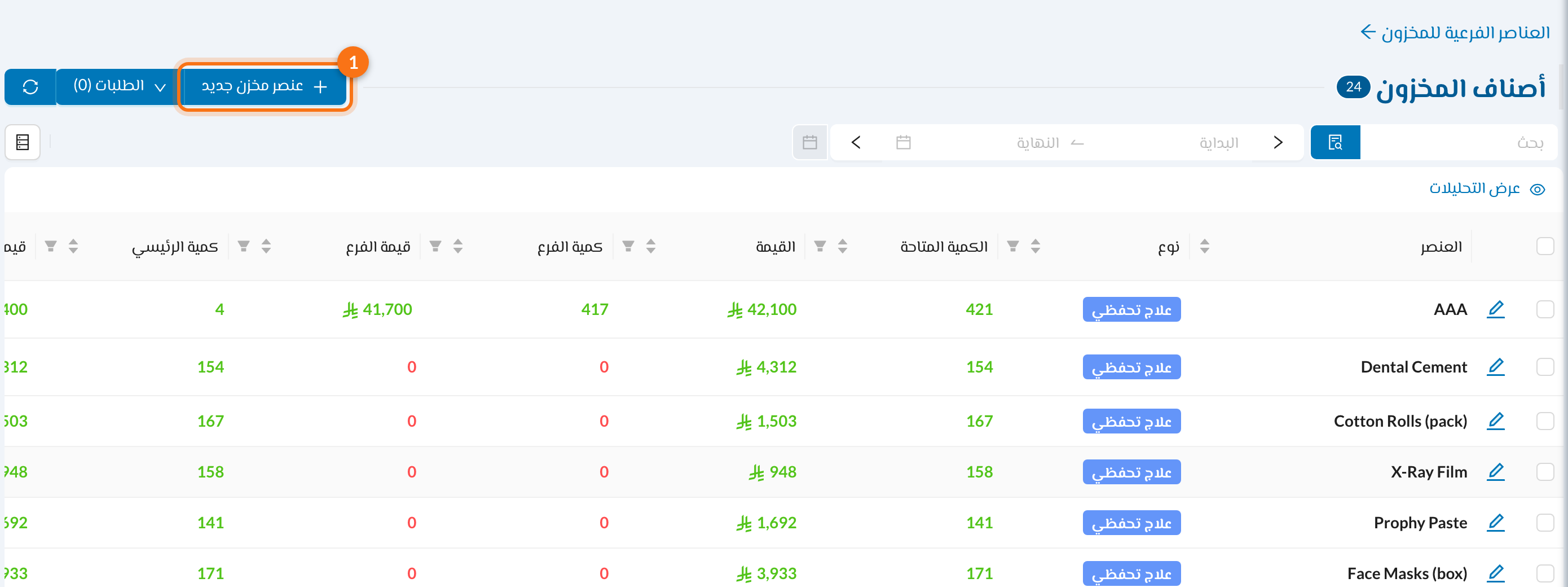Edit the Dental Cement pencil icon
This screenshot has height=587, width=1568.
1496,367
